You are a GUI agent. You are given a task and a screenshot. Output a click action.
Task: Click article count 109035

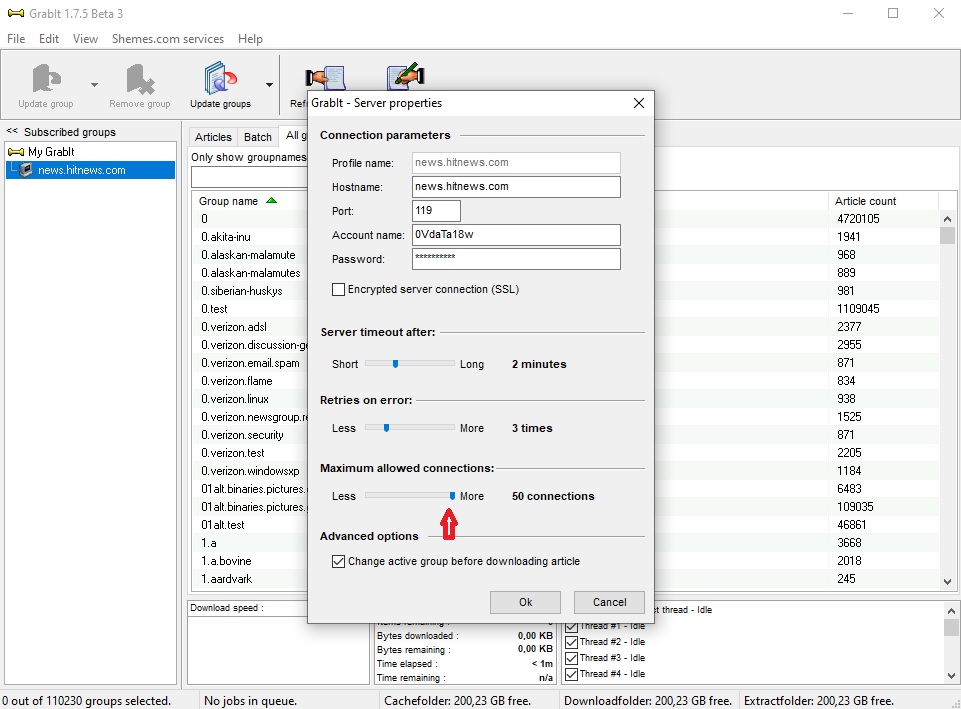(x=855, y=507)
